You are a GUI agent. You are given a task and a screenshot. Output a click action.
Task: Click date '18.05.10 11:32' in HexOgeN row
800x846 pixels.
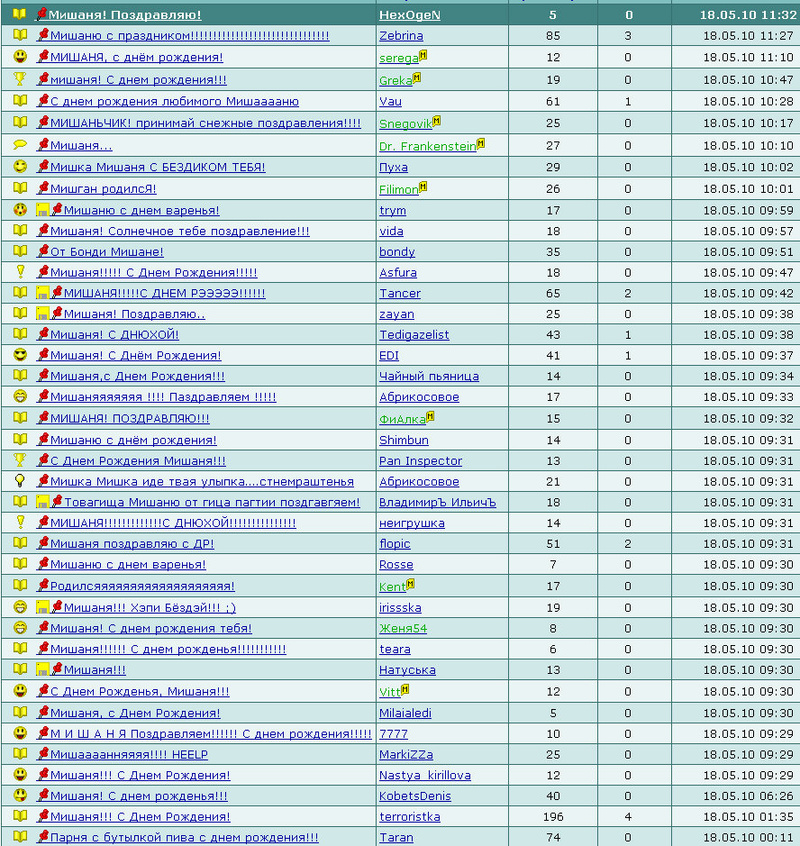748,15
